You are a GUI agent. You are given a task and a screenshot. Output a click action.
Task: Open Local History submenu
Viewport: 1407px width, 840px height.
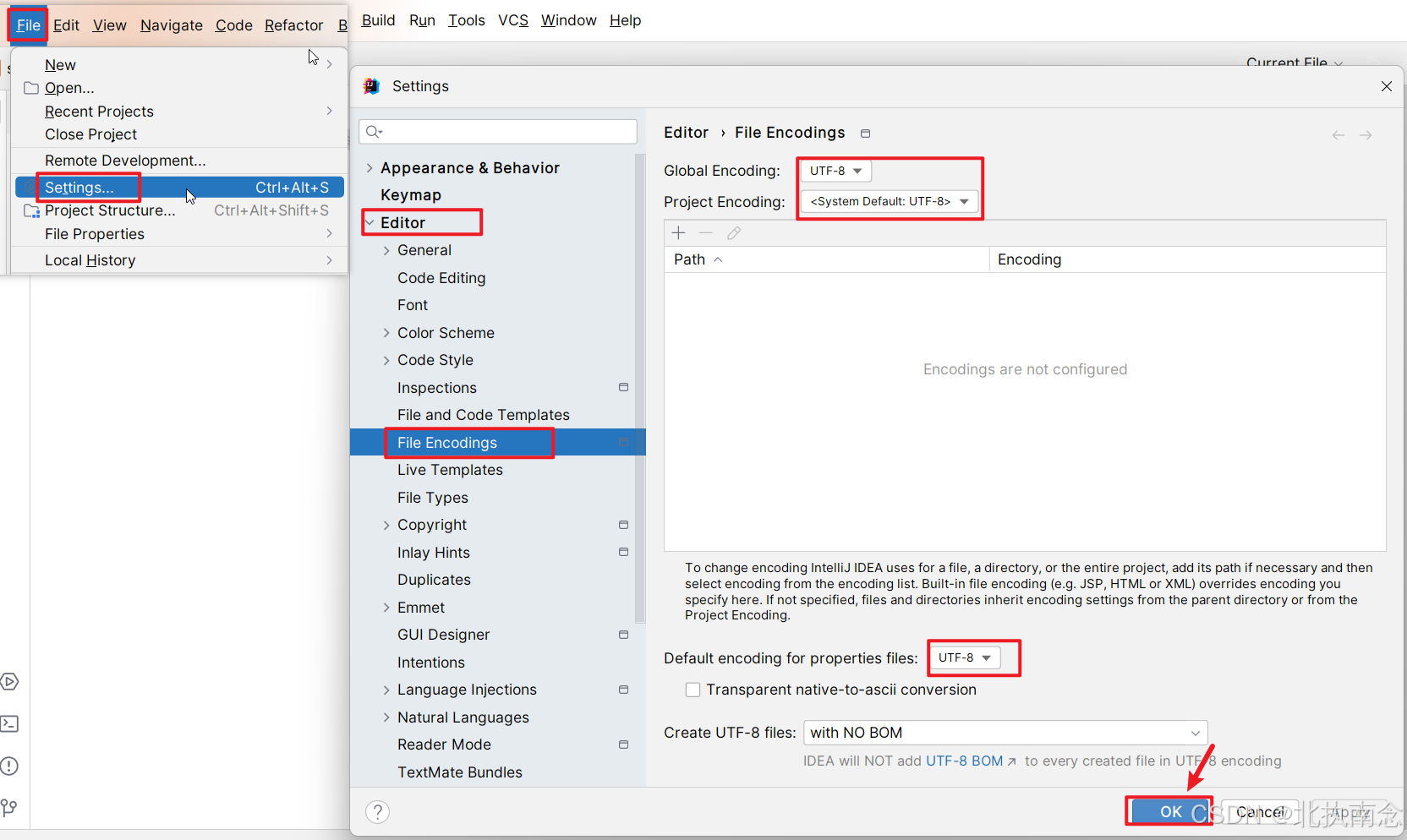(179, 260)
